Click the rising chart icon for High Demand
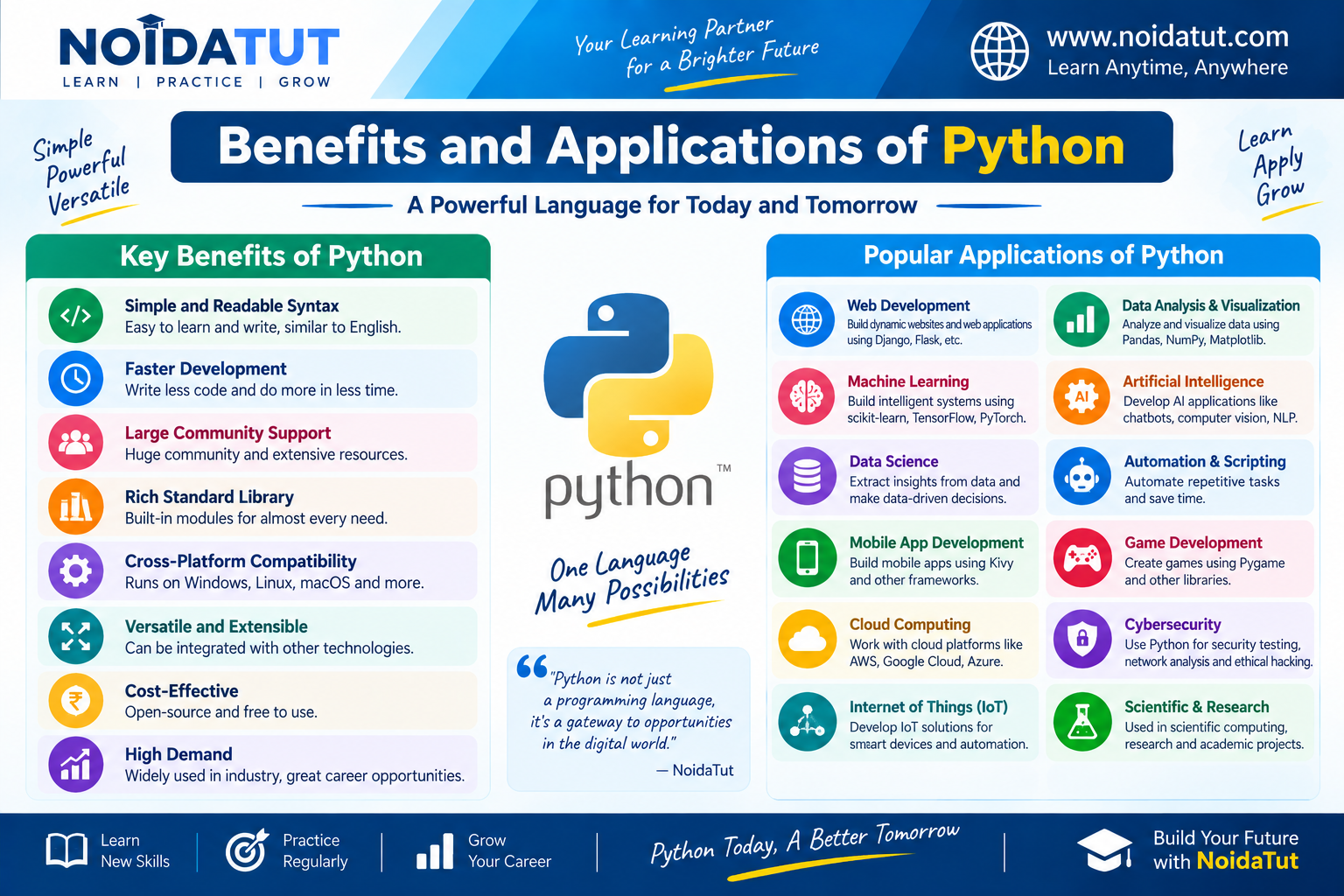1344x896 pixels. (76, 765)
